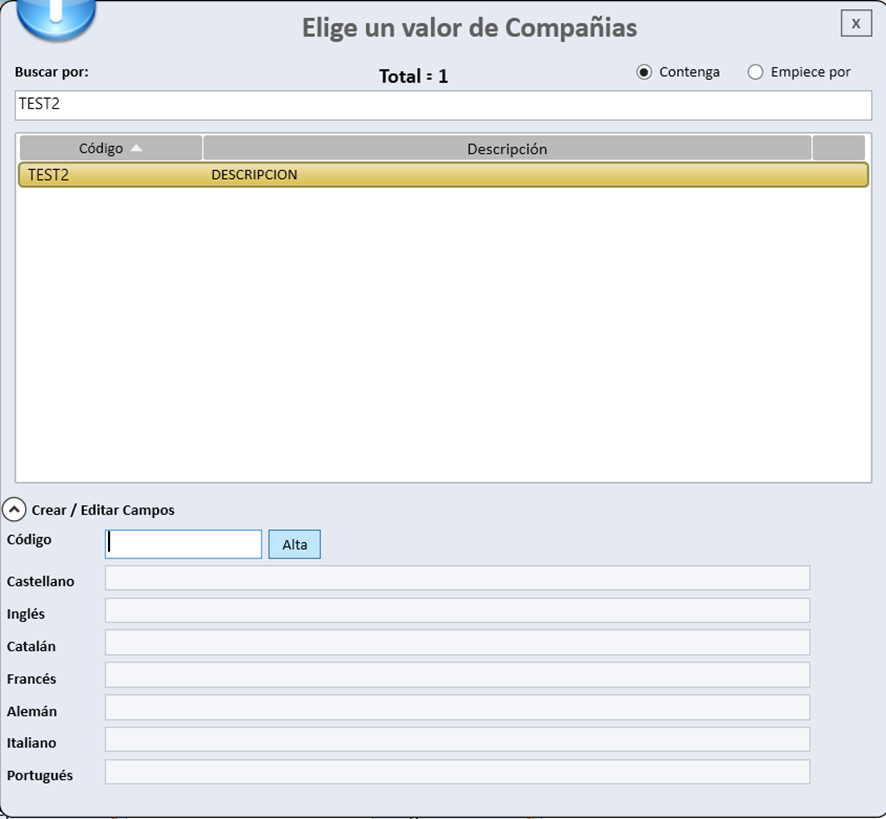Screen dimensions: 886x819
Task: Focus the Código input field
Action: tap(184, 544)
